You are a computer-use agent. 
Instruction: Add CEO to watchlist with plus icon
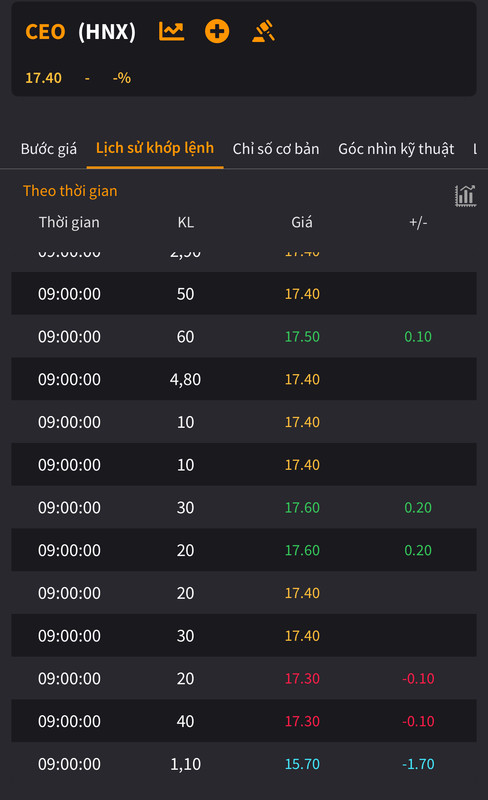tap(217, 32)
